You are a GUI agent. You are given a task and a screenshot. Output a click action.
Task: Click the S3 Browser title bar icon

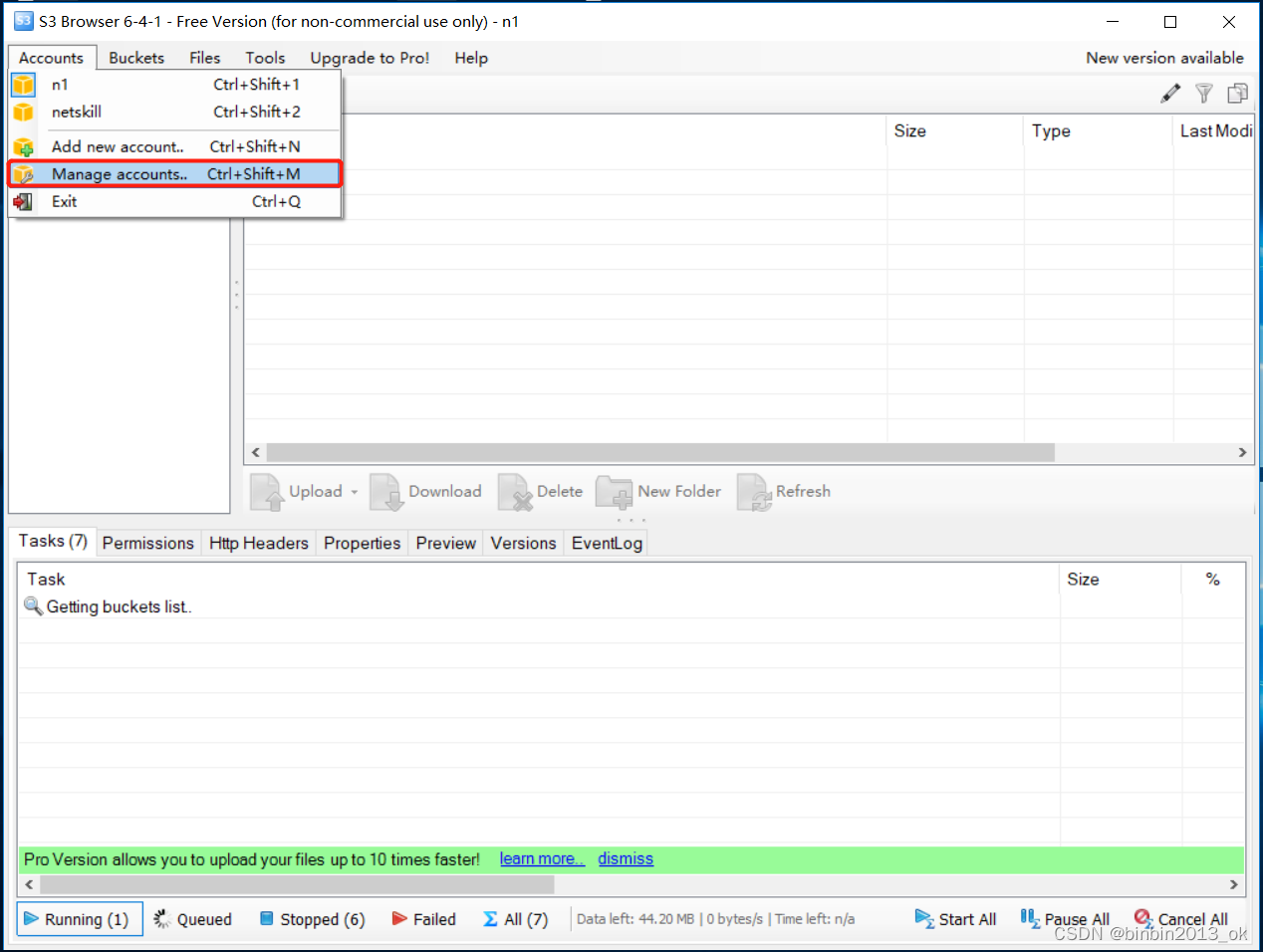[x=23, y=21]
